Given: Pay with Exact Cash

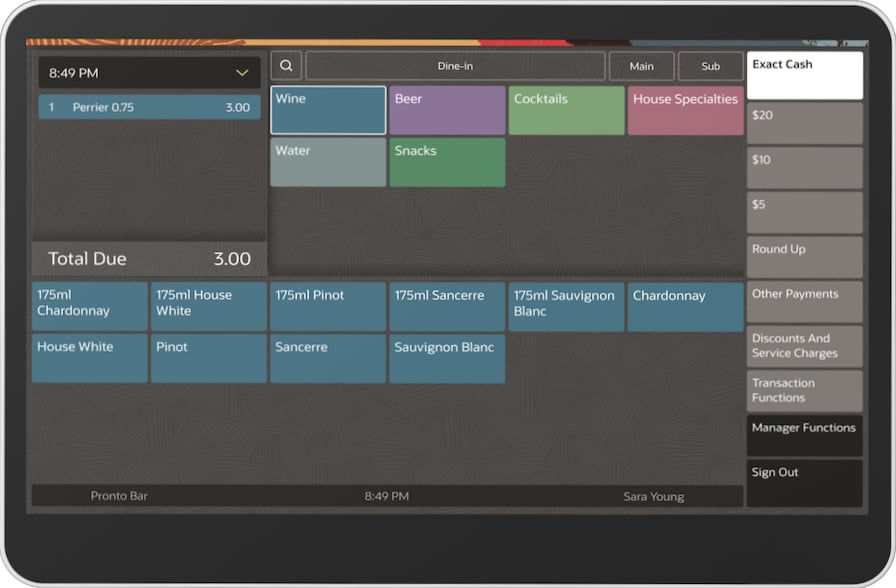Looking at the screenshot, I should [x=805, y=75].
